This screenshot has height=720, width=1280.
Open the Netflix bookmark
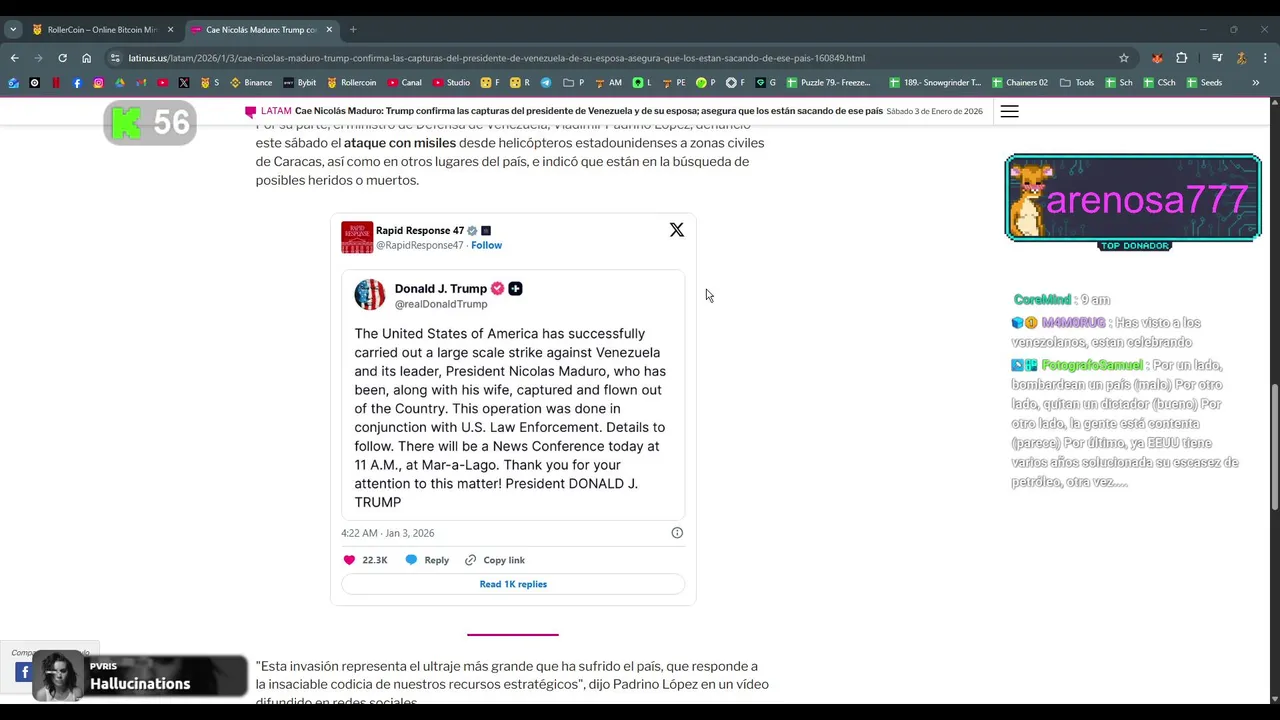pos(56,83)
